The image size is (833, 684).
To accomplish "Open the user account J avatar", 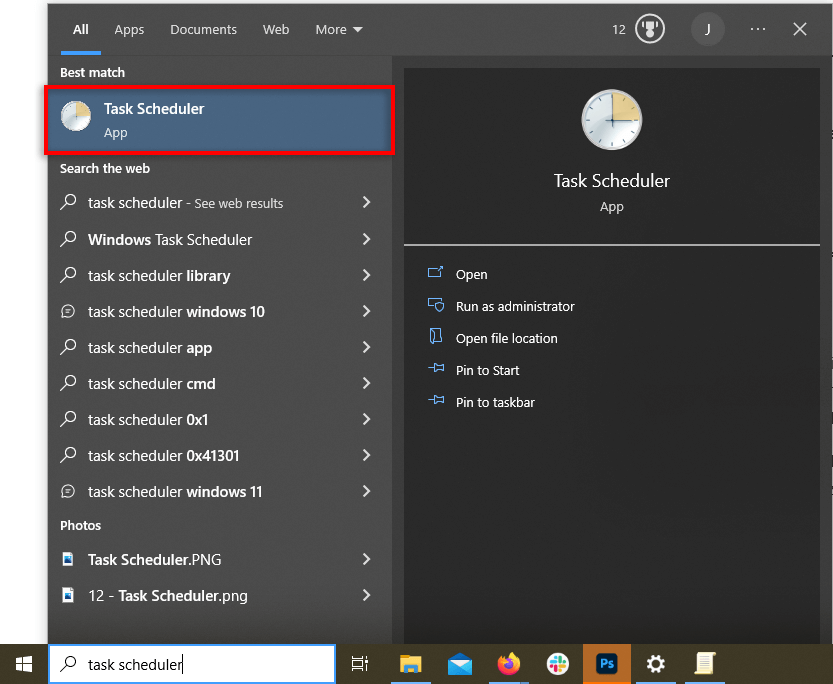I will click(x=708, y=30).
